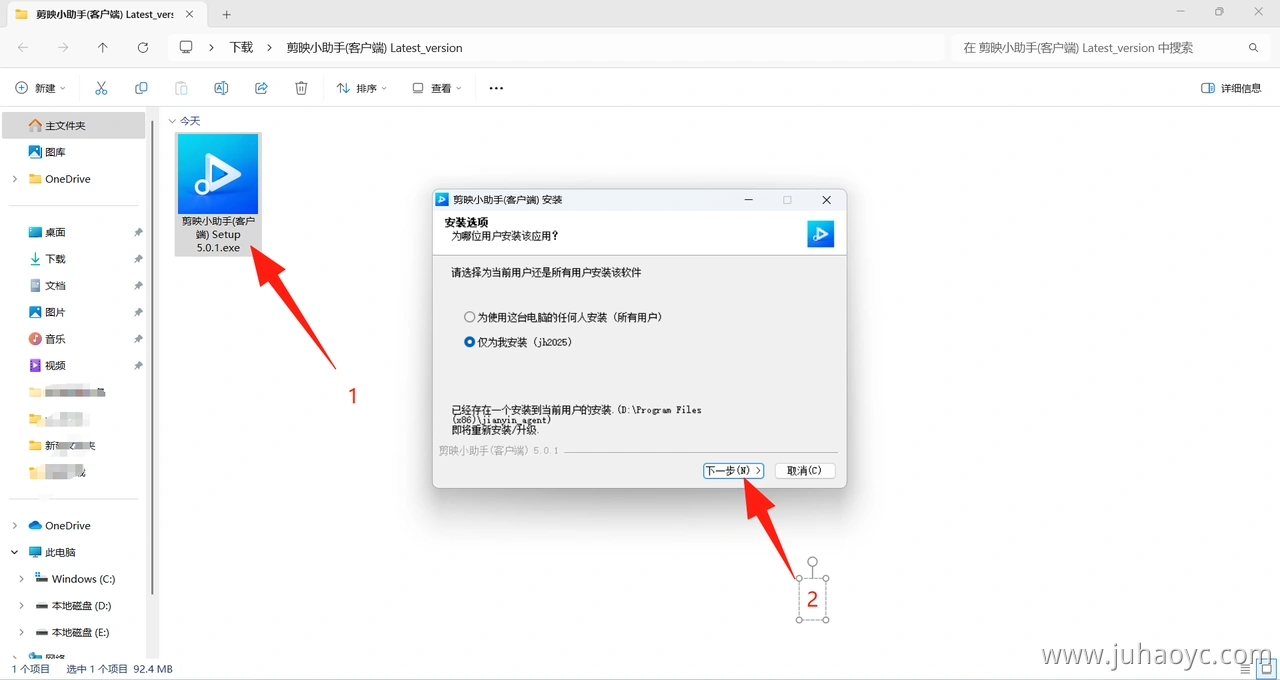Viewport: 1280px width, 680px height.
Task: Select 剪映小助手 Setup 5.0.1.exe file
Action: (x=218, y=194)
